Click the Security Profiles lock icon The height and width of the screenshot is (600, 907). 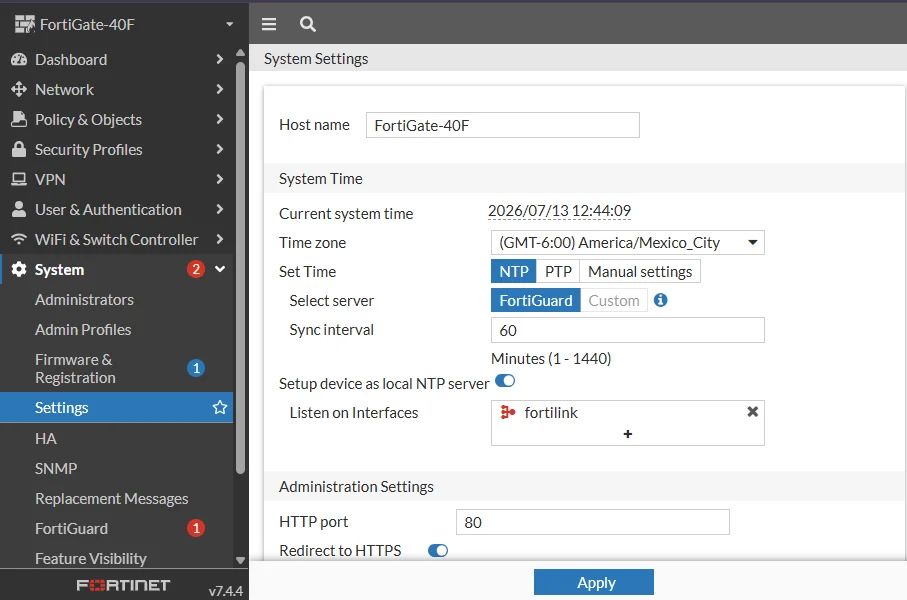point(19,149)
